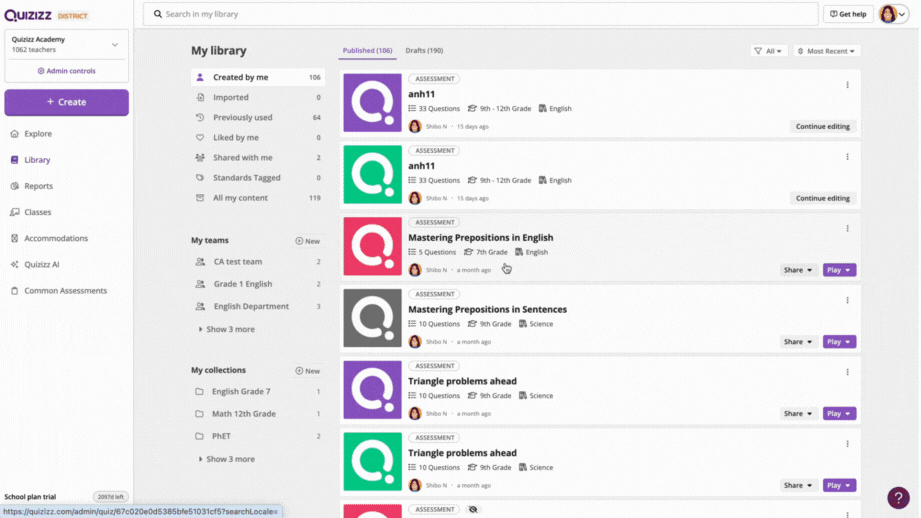The width and height of the screenshot is (921, 518).
Task: Expand Show 3 more under My collections
Action: [x=227, y=459]
